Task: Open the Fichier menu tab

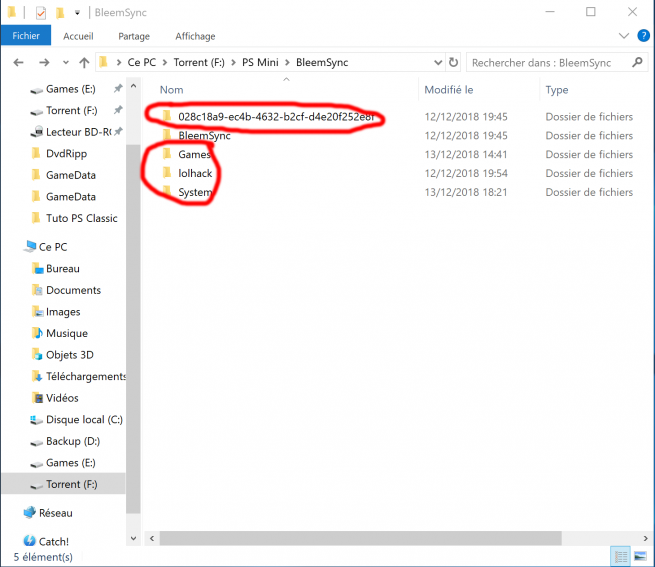Action: (x=26, y=36)
